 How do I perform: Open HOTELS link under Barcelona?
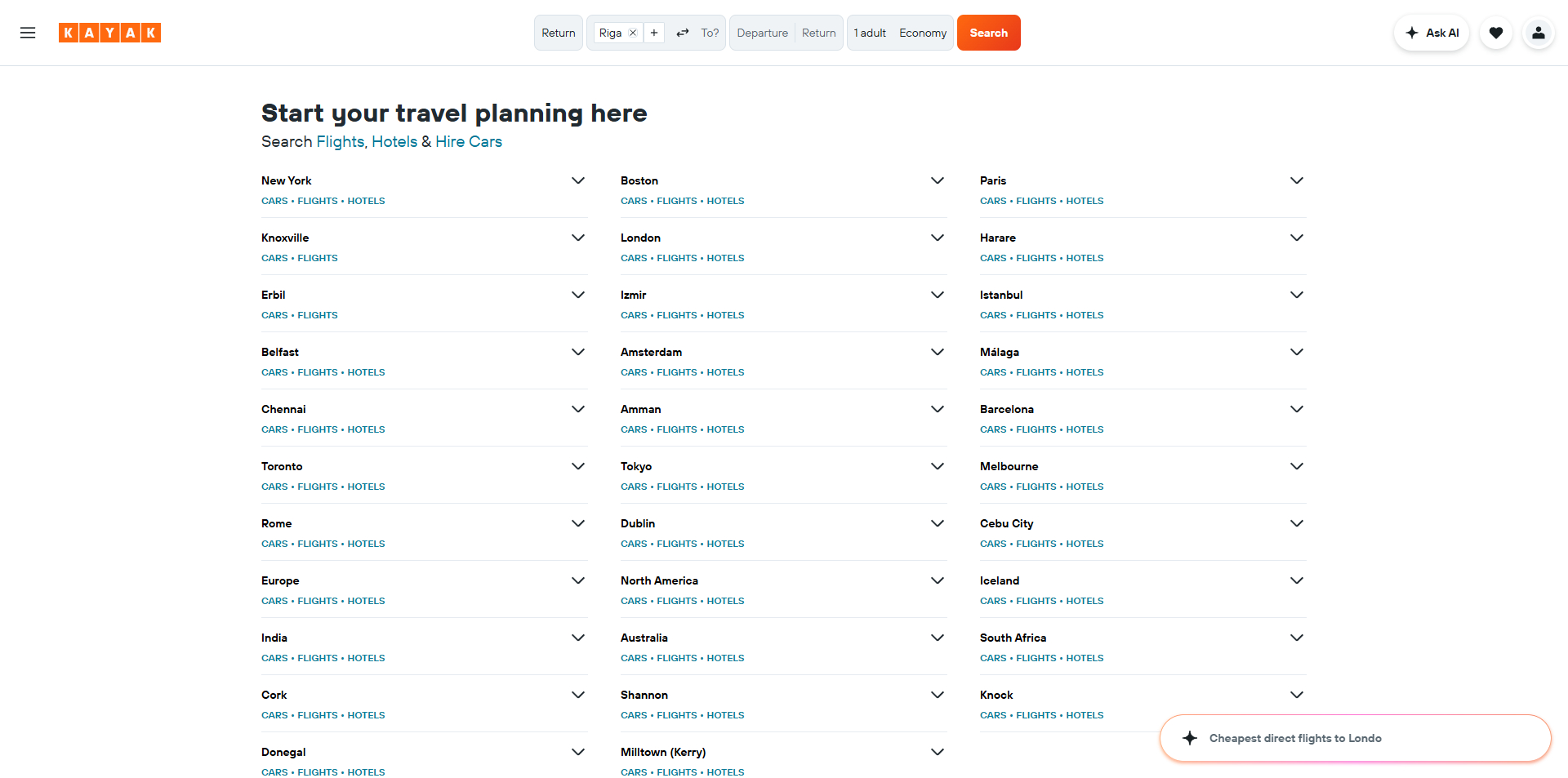pyautogui.click(x=1085, y=429)
